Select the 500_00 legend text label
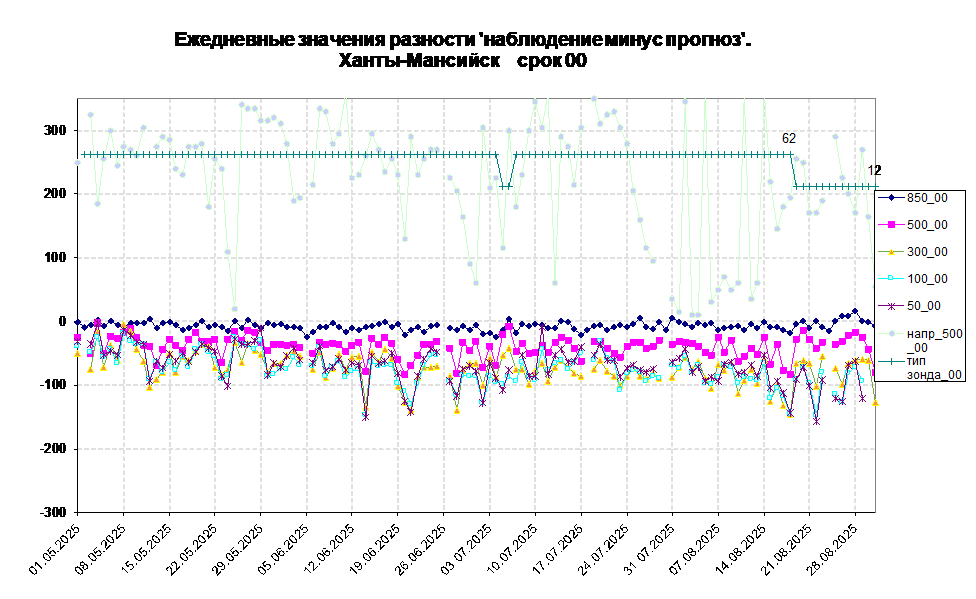Screen dimensions: 976x599 (x=927, y=225)
